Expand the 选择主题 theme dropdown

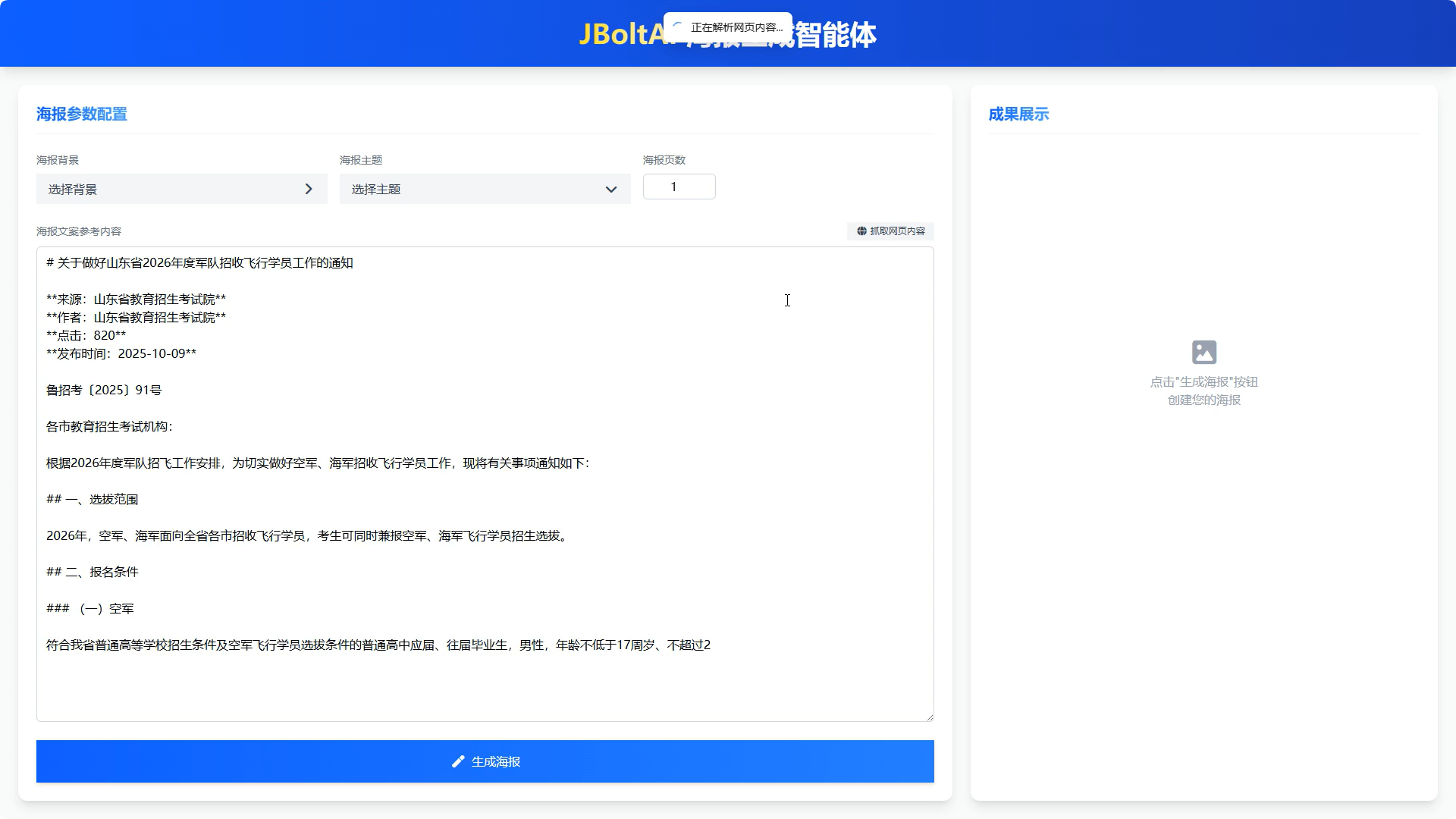(485, 189)
